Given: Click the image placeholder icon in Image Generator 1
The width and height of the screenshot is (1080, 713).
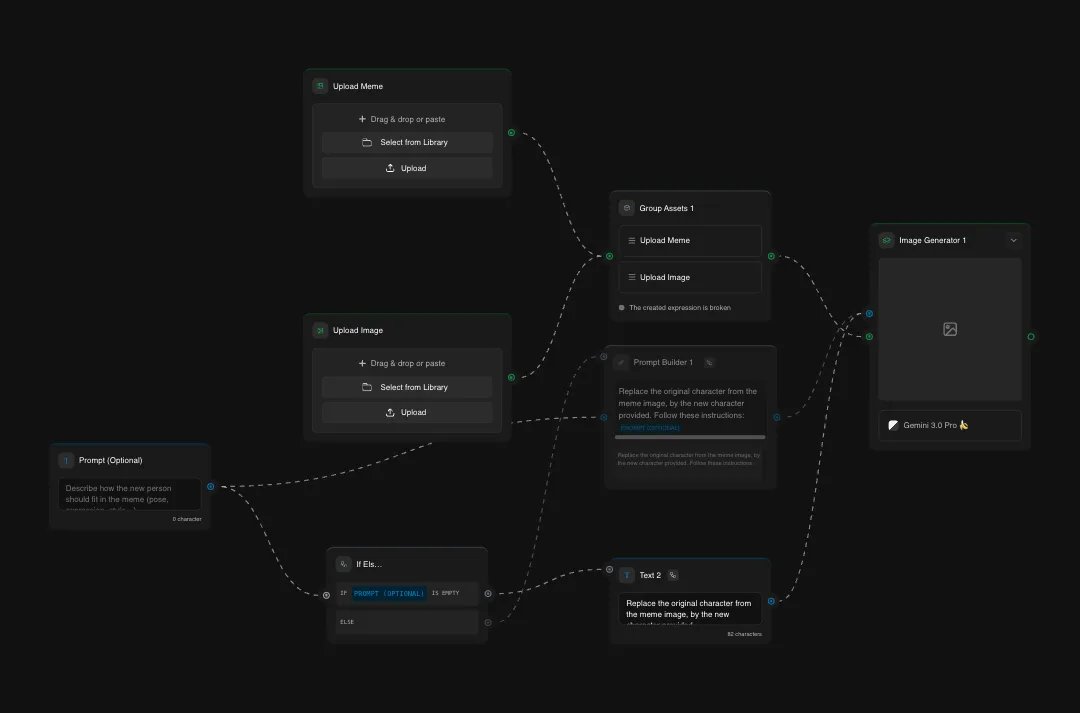Looking at the screenshot, I should click(949, 328).
